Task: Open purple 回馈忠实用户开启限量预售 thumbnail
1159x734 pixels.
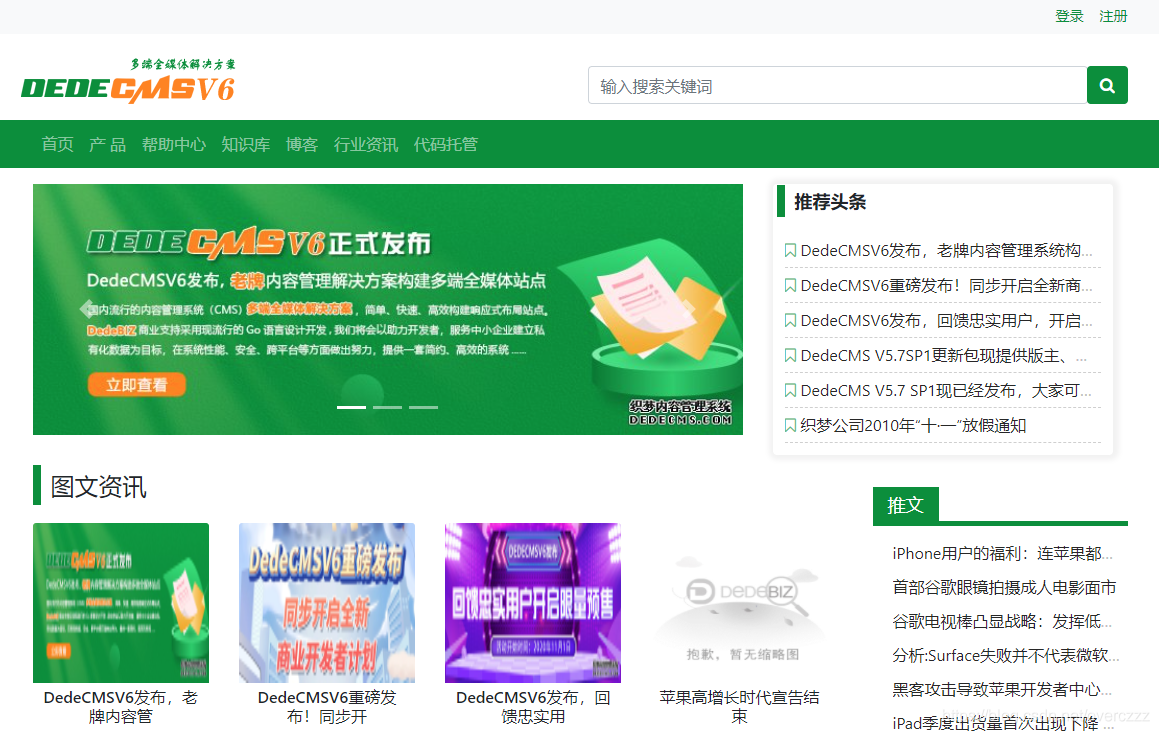Action: [533, 602]
